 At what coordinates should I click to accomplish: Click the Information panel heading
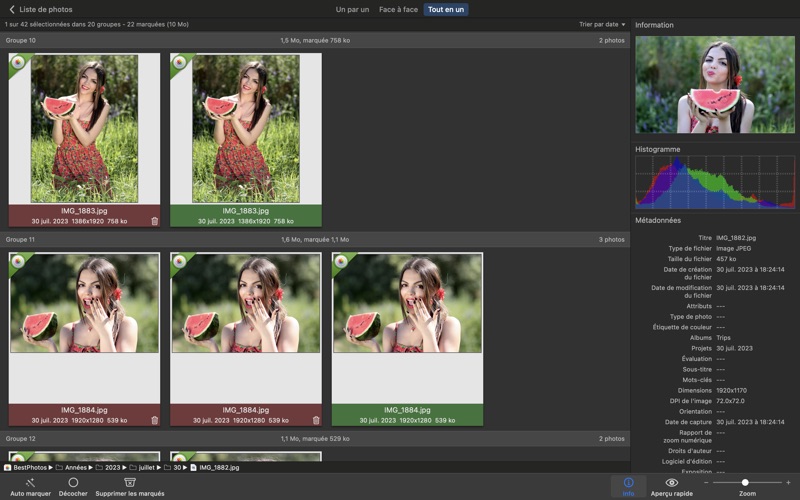[654, 25]
